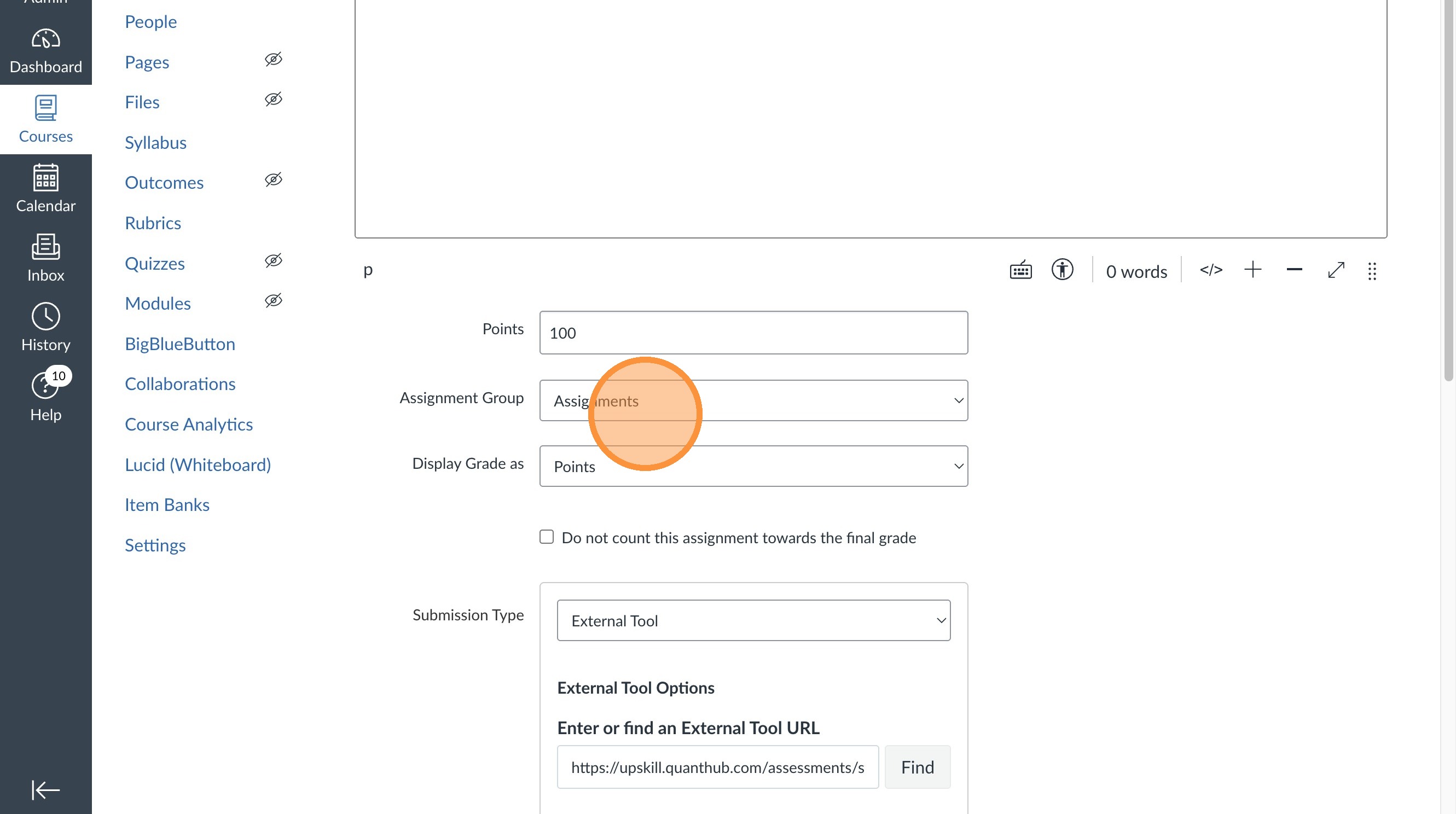Open the keyboard shortcuts icon in editor
Image resolution: width=1456 pixels, height=814 pixels.
[x=1020, y=270]
